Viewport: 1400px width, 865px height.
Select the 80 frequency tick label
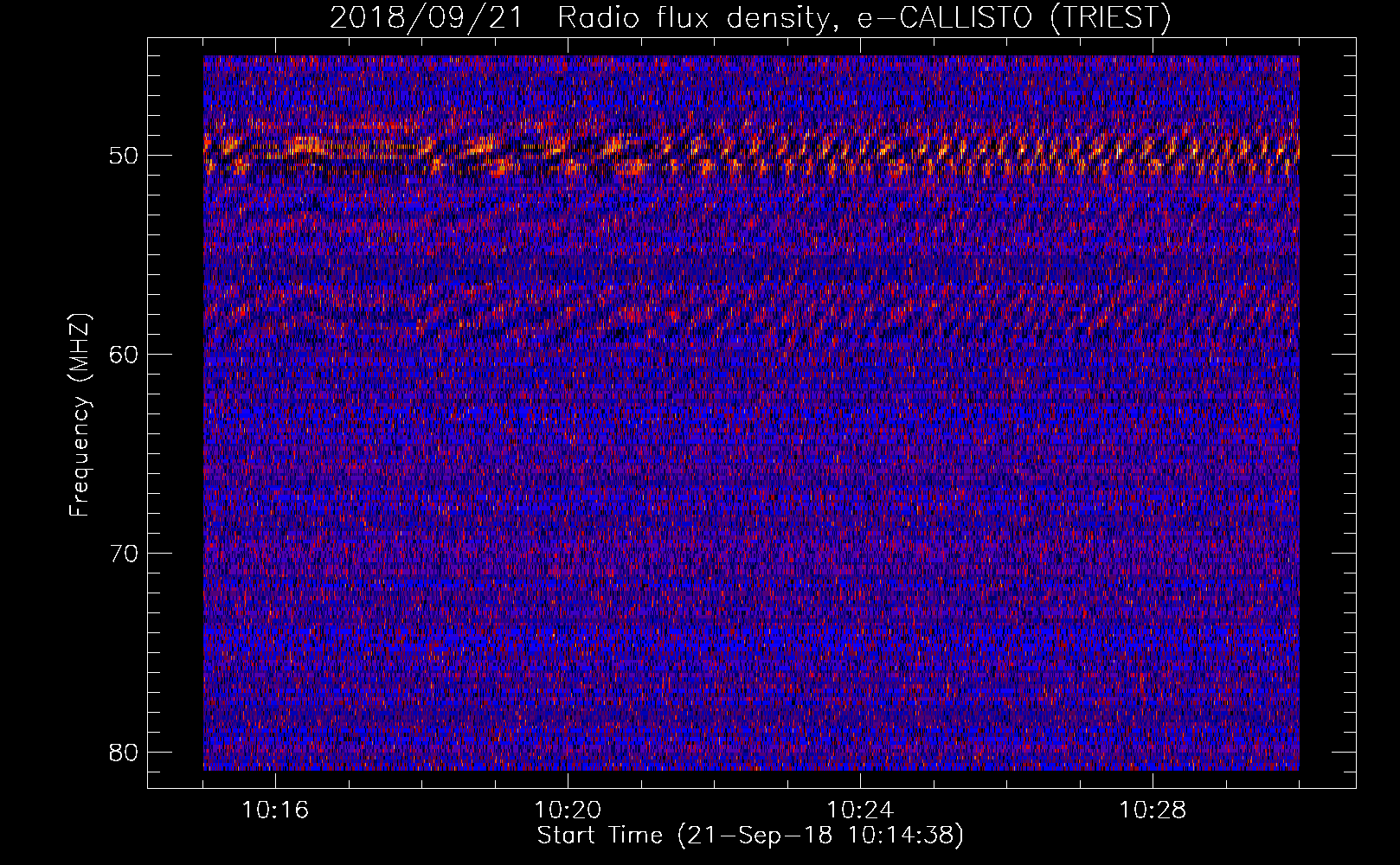coord(124,752)
